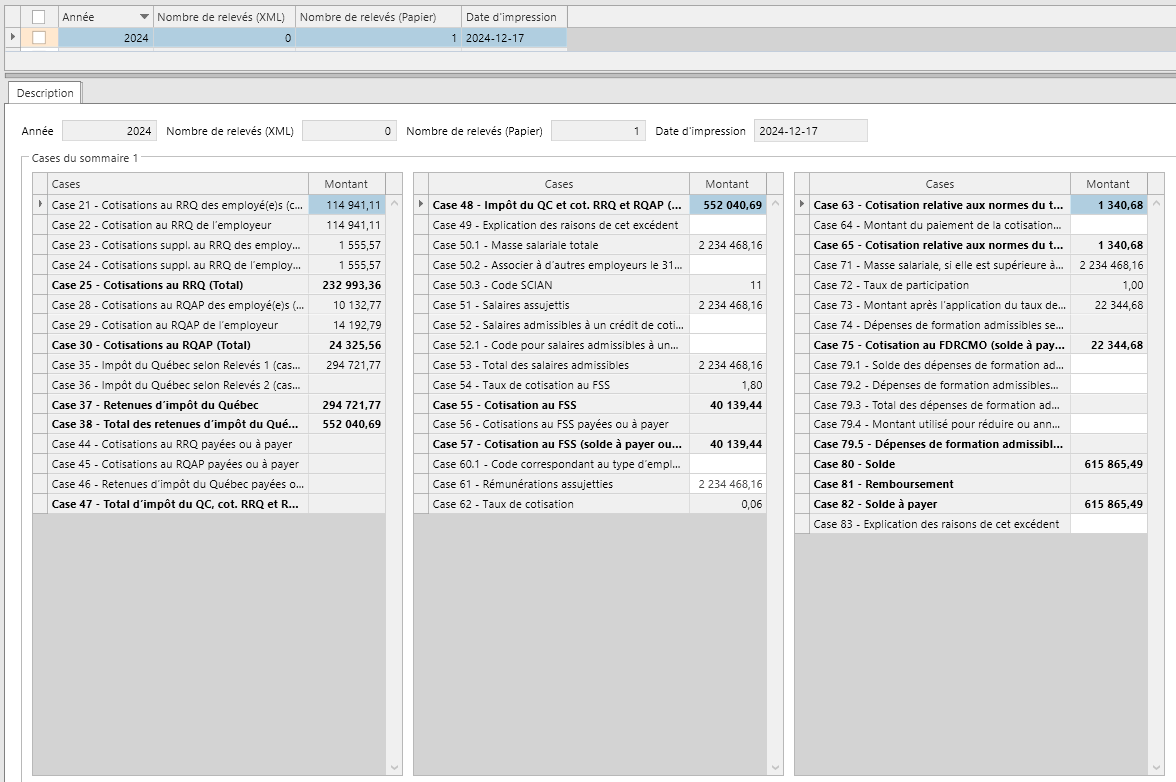Viewport: 1176px width, 782px height.
Task: Select the row Case 51 - Salaires assujettis
Action: (x=590, y=305)
